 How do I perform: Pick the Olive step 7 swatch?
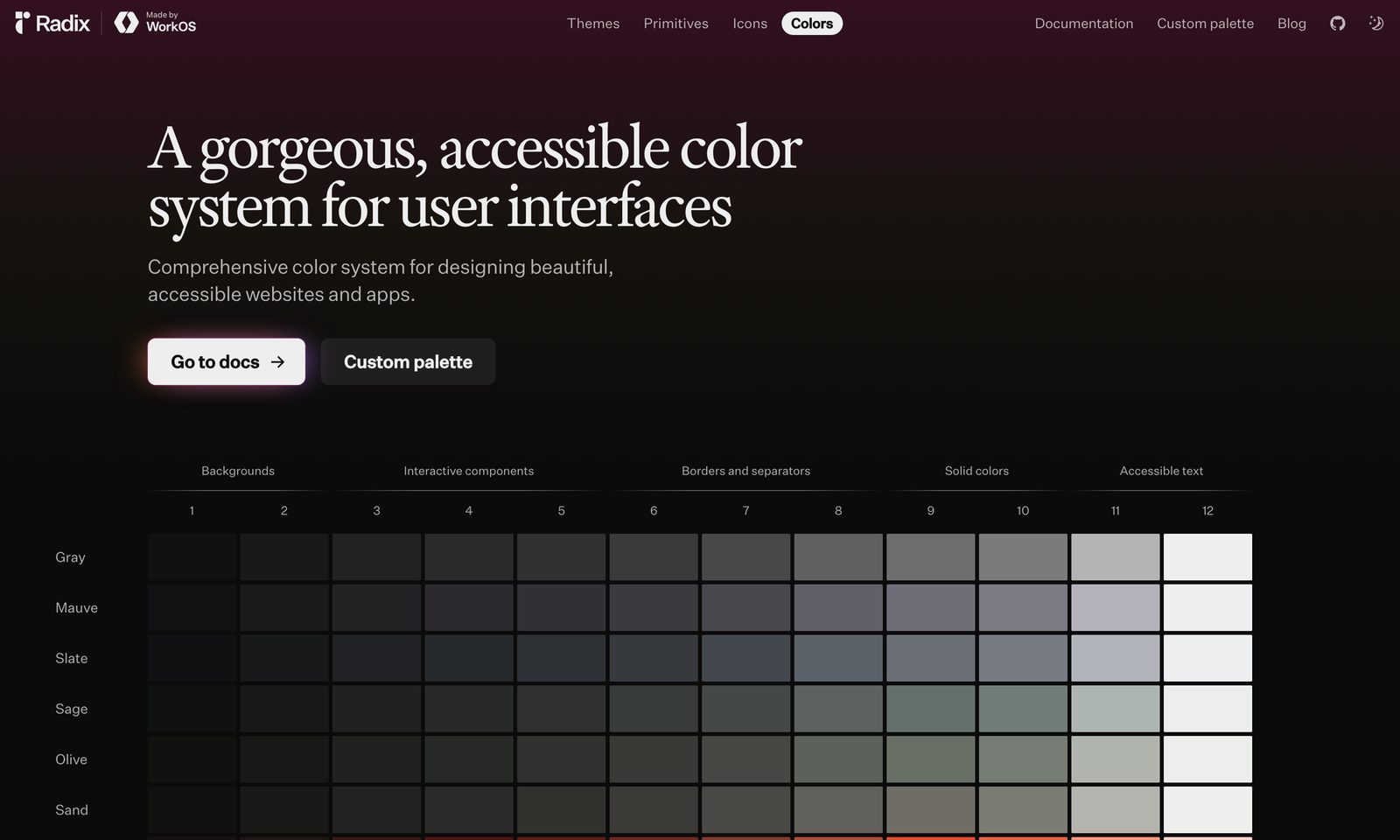click(745, 759)
